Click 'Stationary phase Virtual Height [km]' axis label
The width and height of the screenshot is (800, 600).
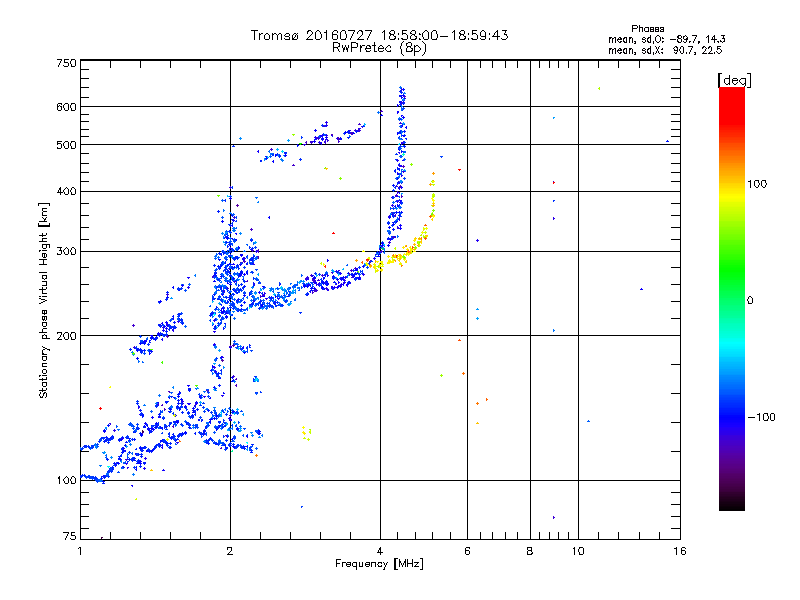click(x=44, y=301)
